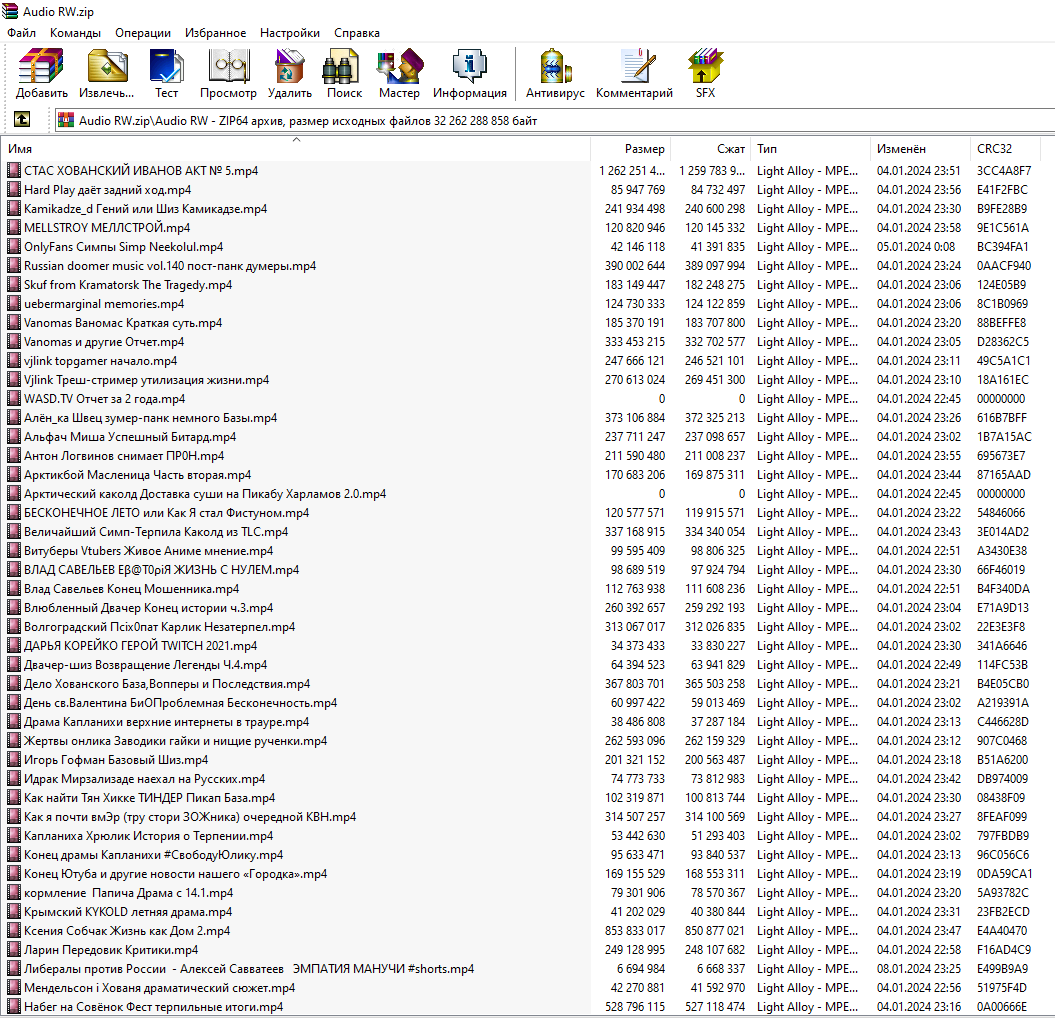1055x1018 pixels.
Task: Open the Команды menu
Action: tap(75, 33)
